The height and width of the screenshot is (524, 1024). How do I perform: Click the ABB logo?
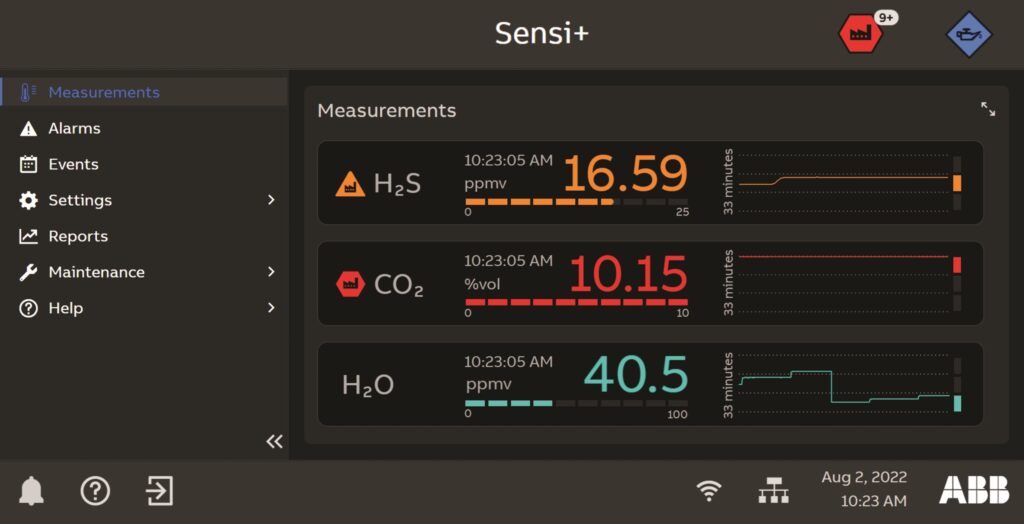pyautogui.click(x=974, y=489)
